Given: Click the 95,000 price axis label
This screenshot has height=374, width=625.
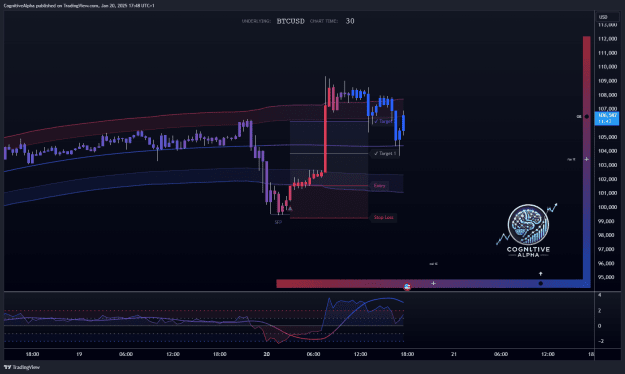Looking at the screenshot, I should [607, 278].
